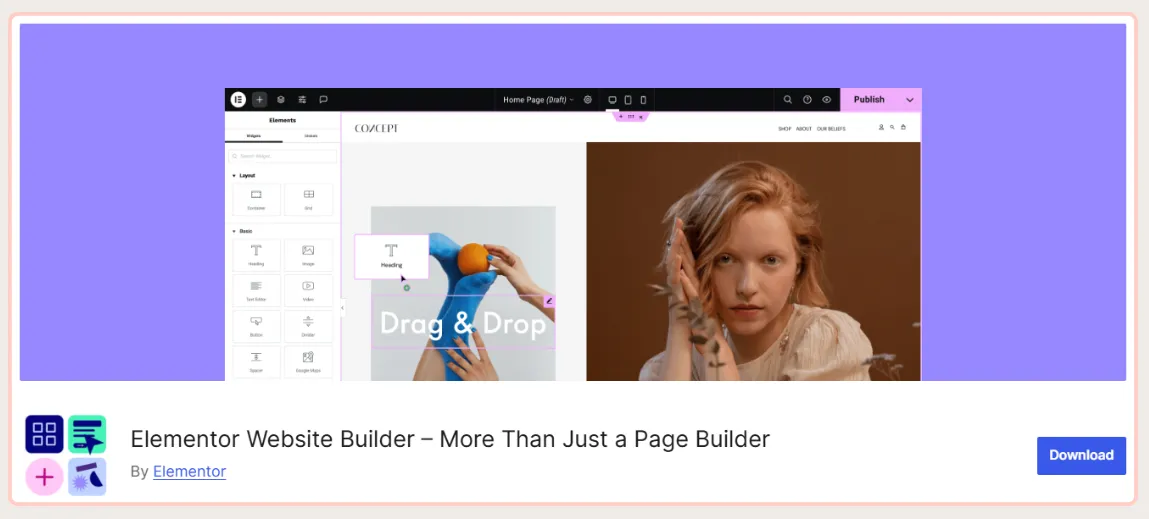Switch to desktop device preview
The height and width of the screenshot is (519, 1149).
point(613,100)
